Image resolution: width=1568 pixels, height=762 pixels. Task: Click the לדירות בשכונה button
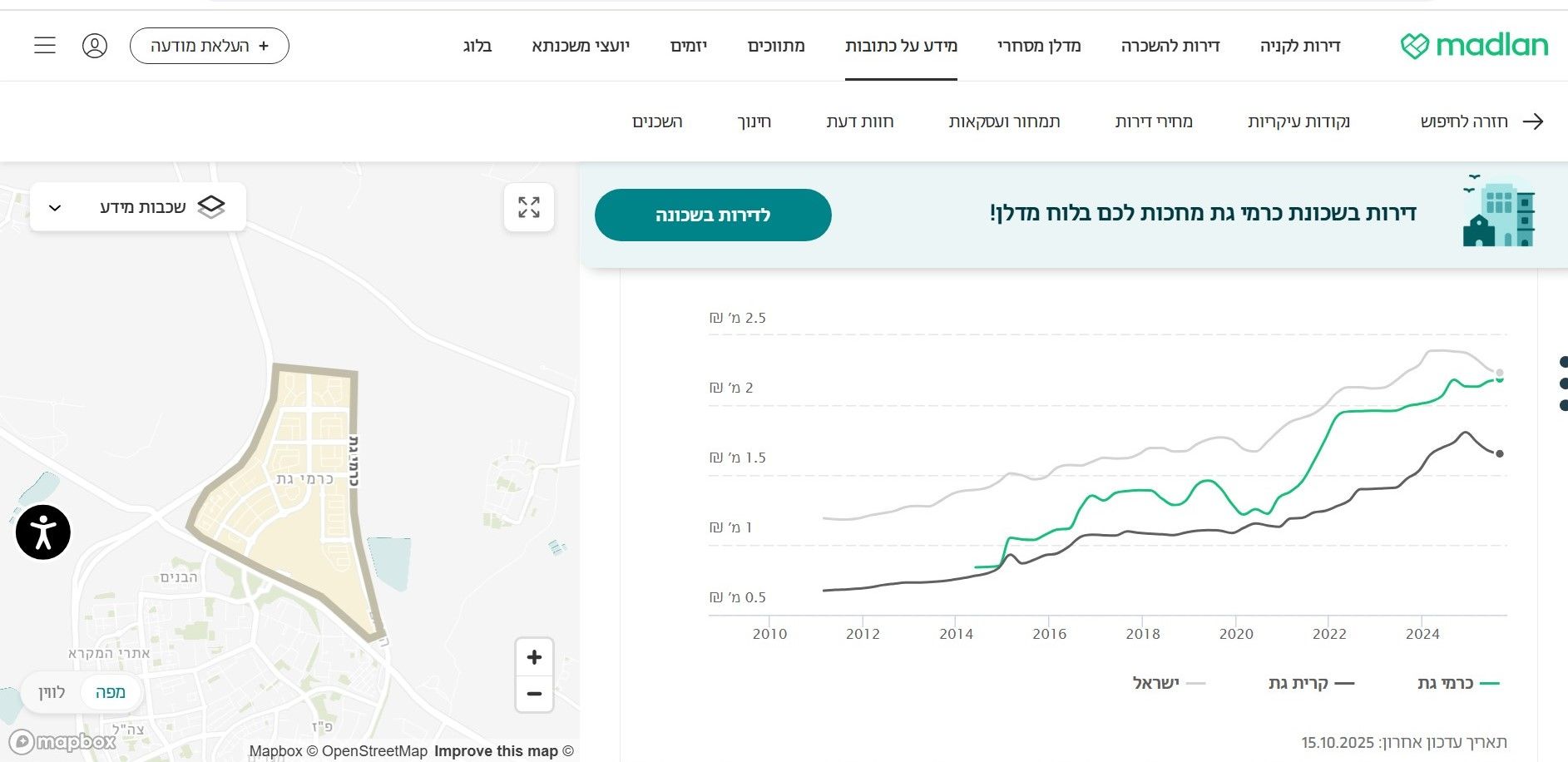click(x=713, y=215)
